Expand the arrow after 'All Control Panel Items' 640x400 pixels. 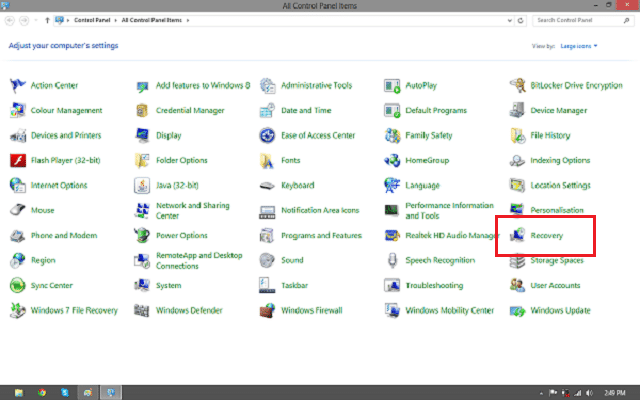(x=188, y=20)
